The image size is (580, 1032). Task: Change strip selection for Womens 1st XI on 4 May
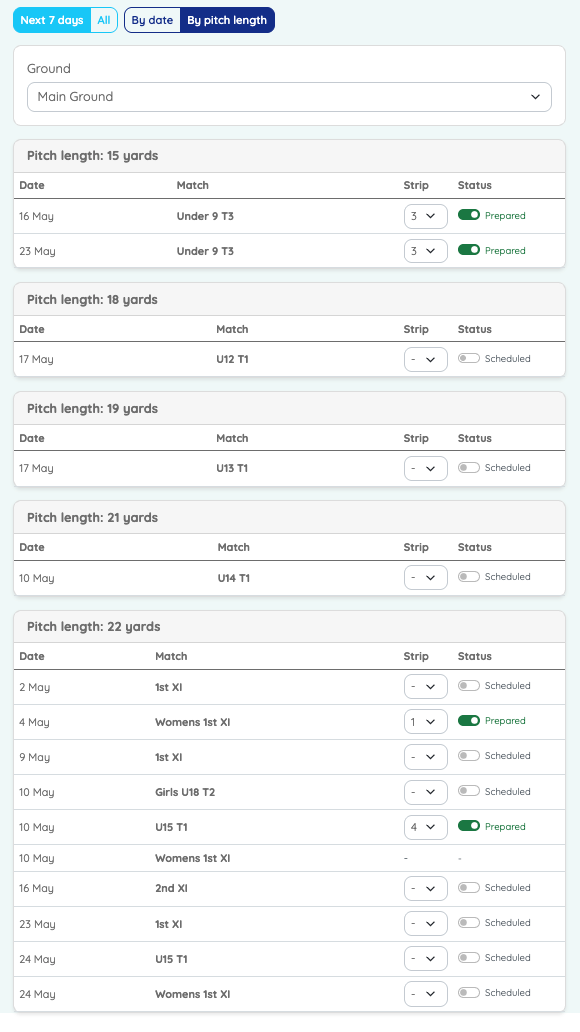point(425,721)
